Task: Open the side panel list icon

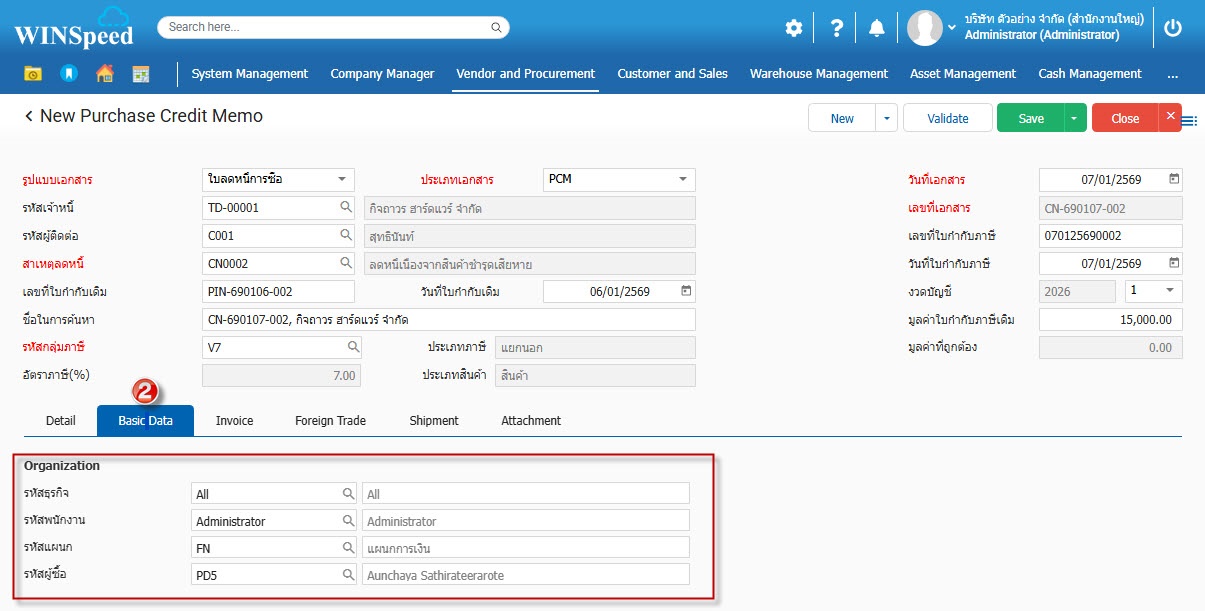Action: pos(1190,121)
